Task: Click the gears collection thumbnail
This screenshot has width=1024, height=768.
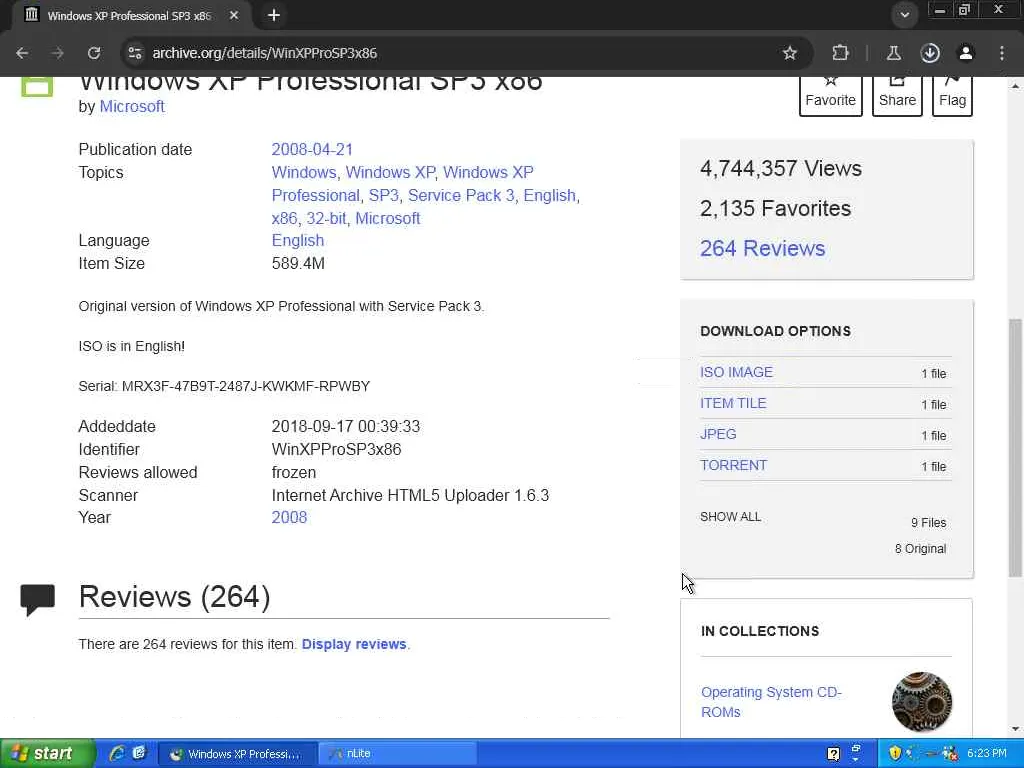Action: (921, 702)
